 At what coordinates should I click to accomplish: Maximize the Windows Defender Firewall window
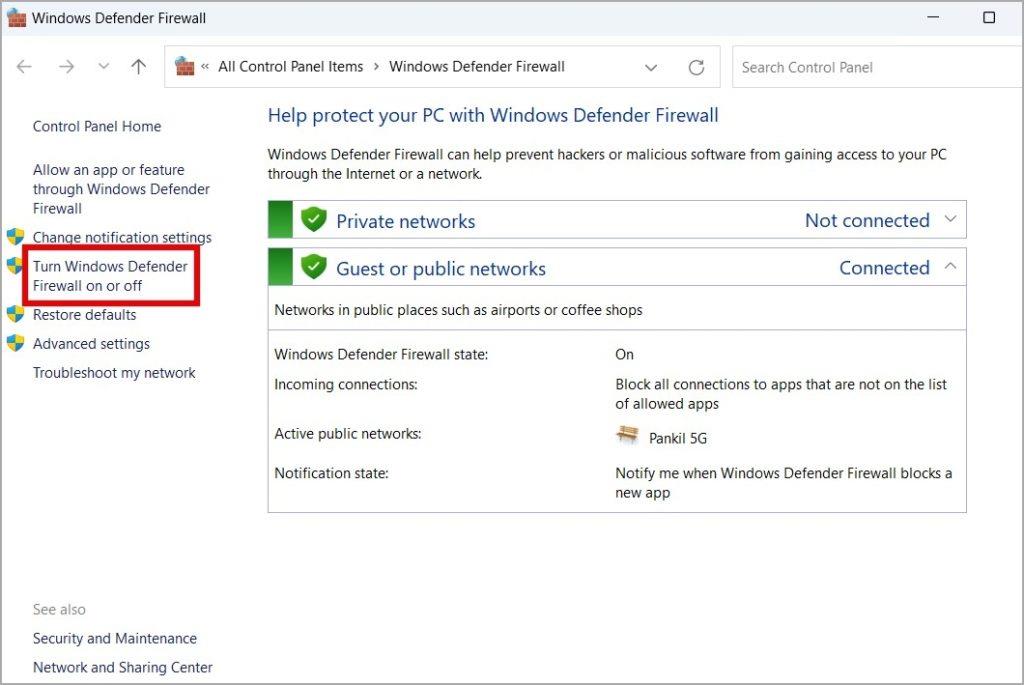[x=989, y=17]
